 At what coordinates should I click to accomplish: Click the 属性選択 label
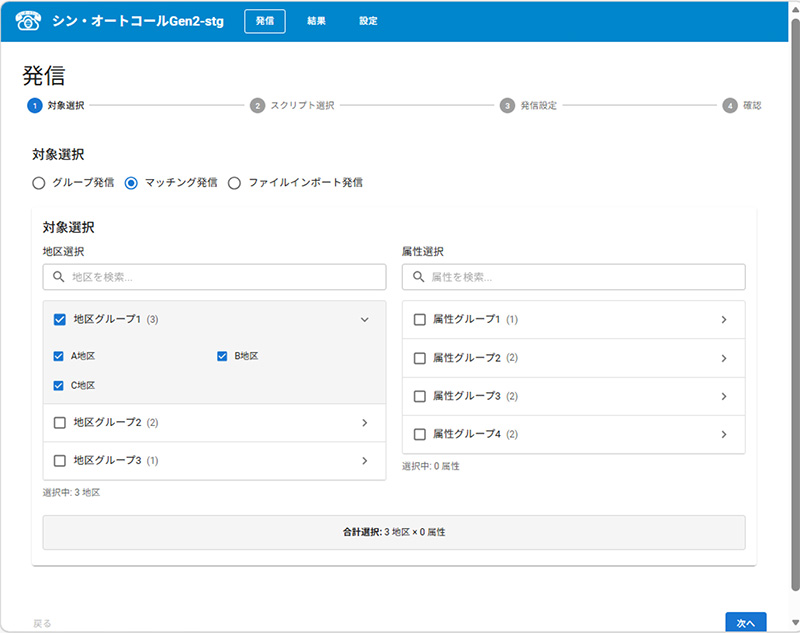pyautogui.click(x=422, y=251)
